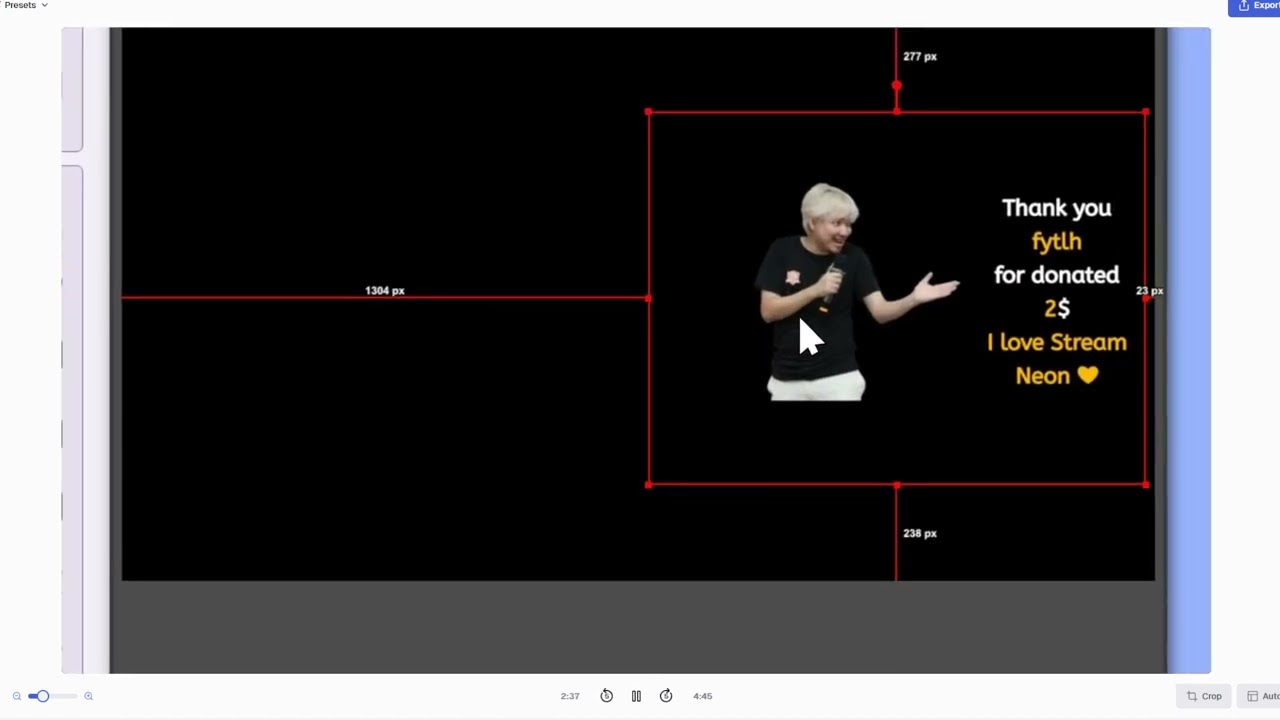The image size is (1280, 720).
Task: Click the Export button
Action: (1256, 6)
